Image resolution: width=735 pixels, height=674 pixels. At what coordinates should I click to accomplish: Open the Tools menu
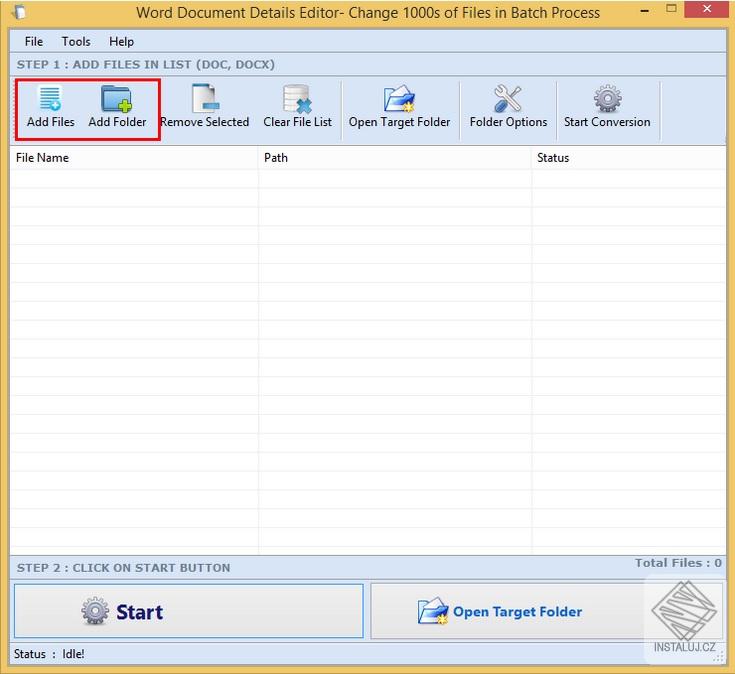click(x=76, y=42)
